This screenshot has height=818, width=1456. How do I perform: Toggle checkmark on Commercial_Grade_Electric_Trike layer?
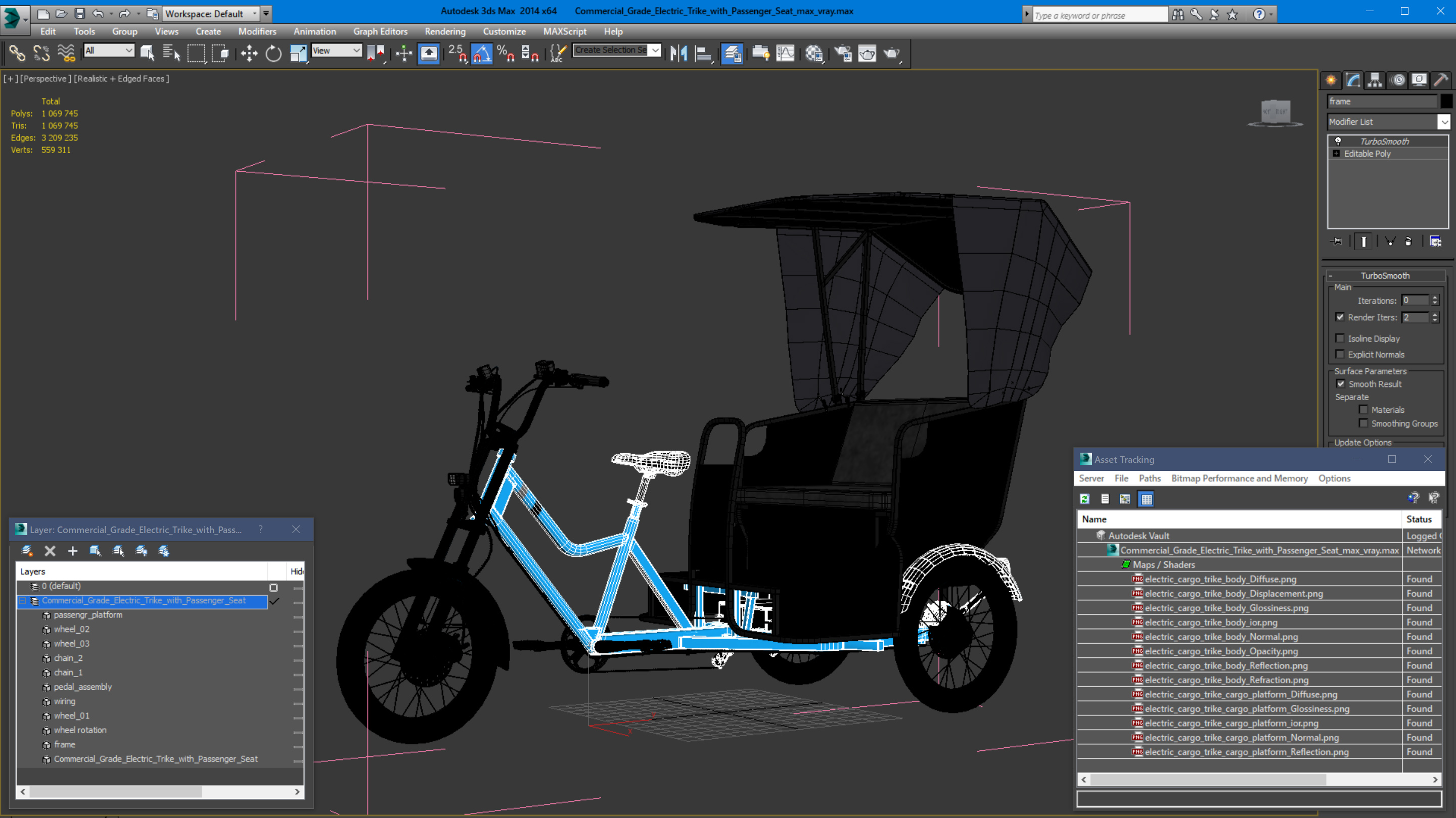[x=274, y=601]
